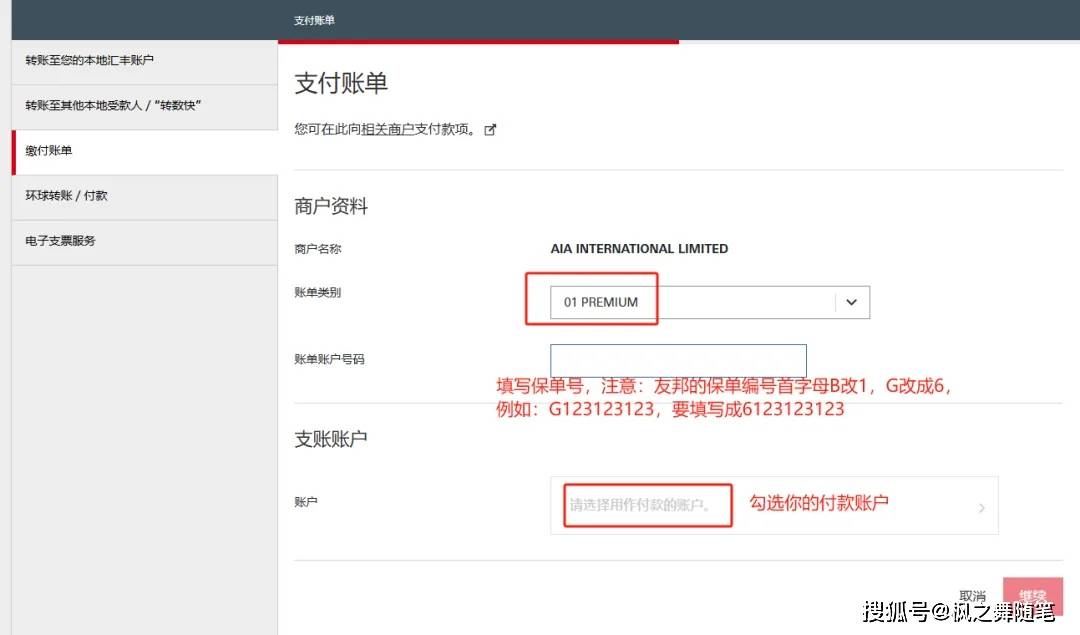Viewport: 1080px width, 635px height.
Task: Open the 请选择用作付款的账户 account selector
Action: coord(774,506)
